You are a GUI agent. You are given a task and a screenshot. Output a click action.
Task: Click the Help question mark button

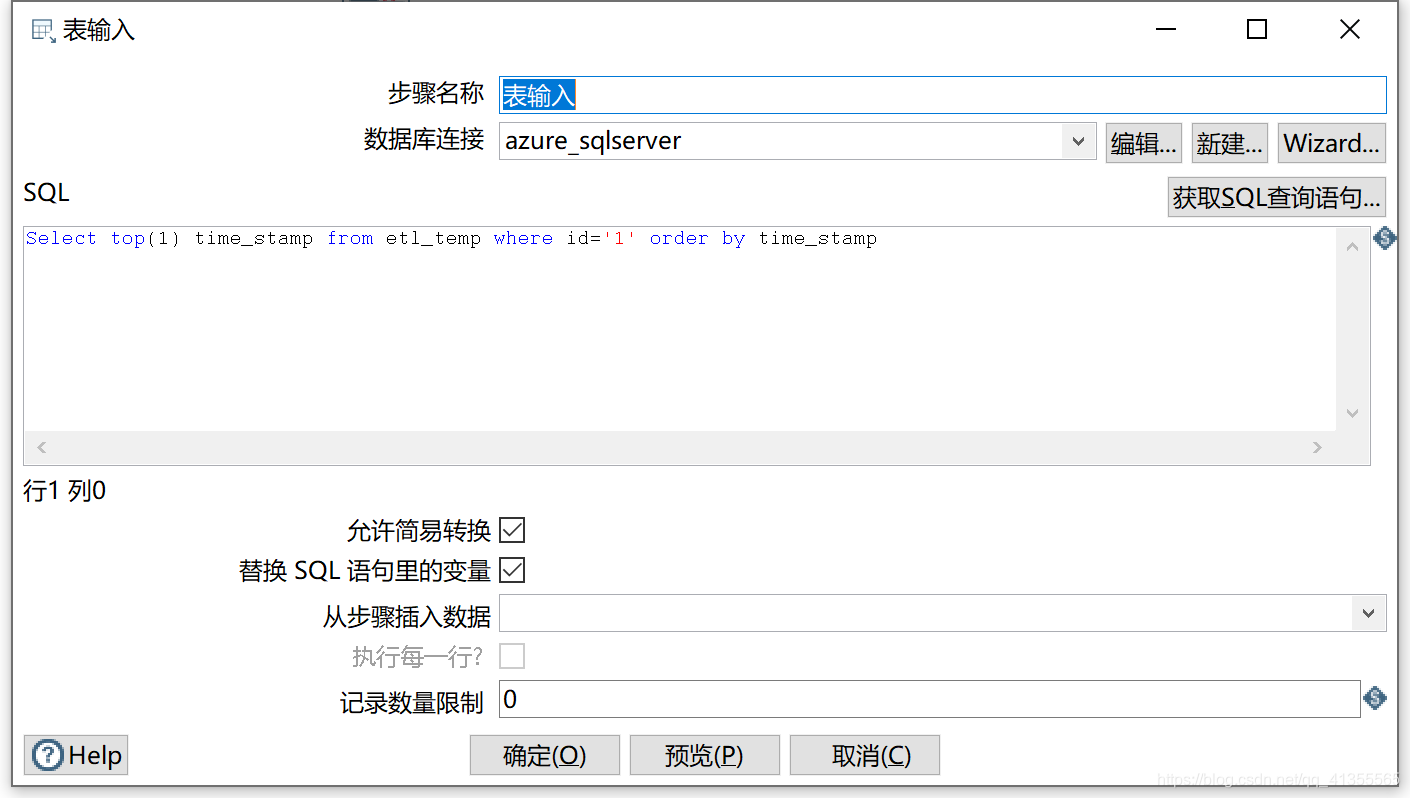point(76,755)
